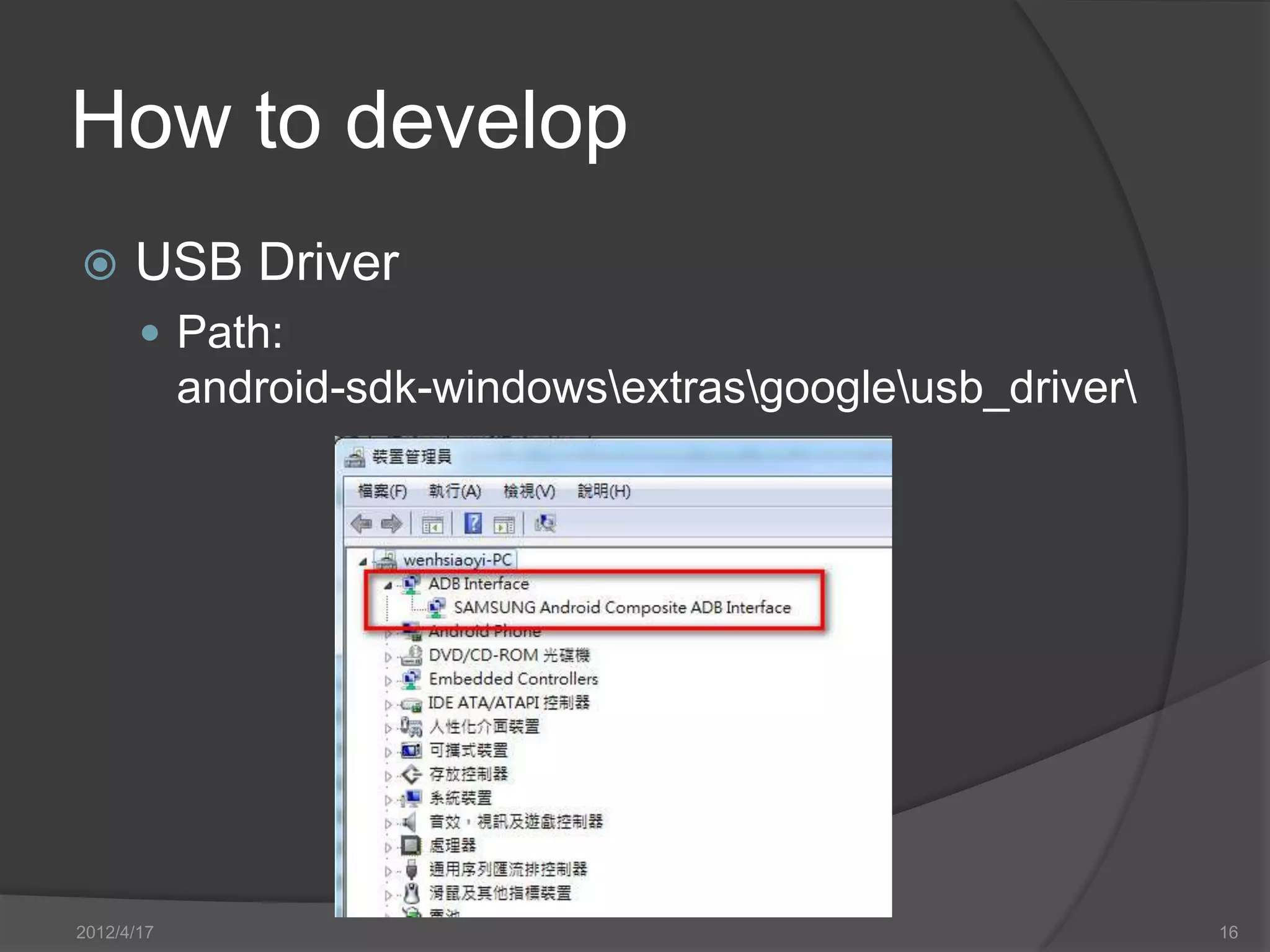The width and height of the screenshot is (1270, 952).
Task: Select the DVD/CD-ROM 光碟機 label
Action: 509,655
